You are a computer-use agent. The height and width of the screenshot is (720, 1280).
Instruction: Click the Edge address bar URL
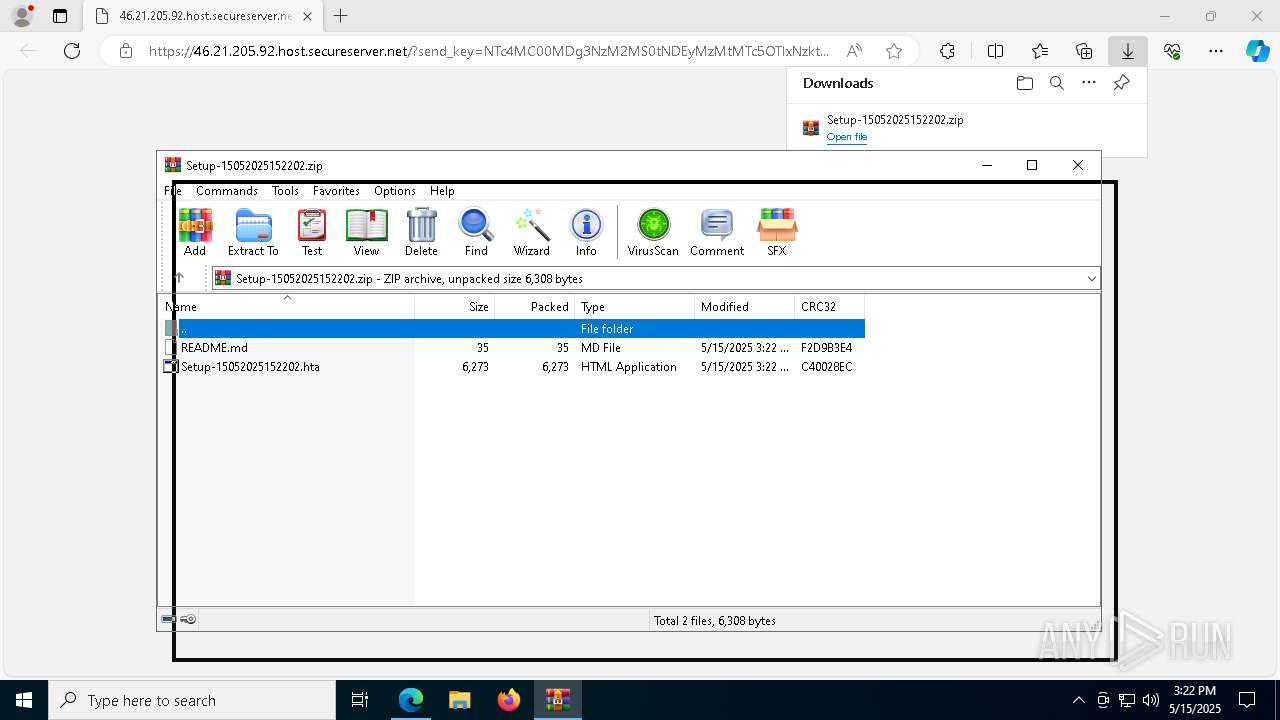pos(489,51)
